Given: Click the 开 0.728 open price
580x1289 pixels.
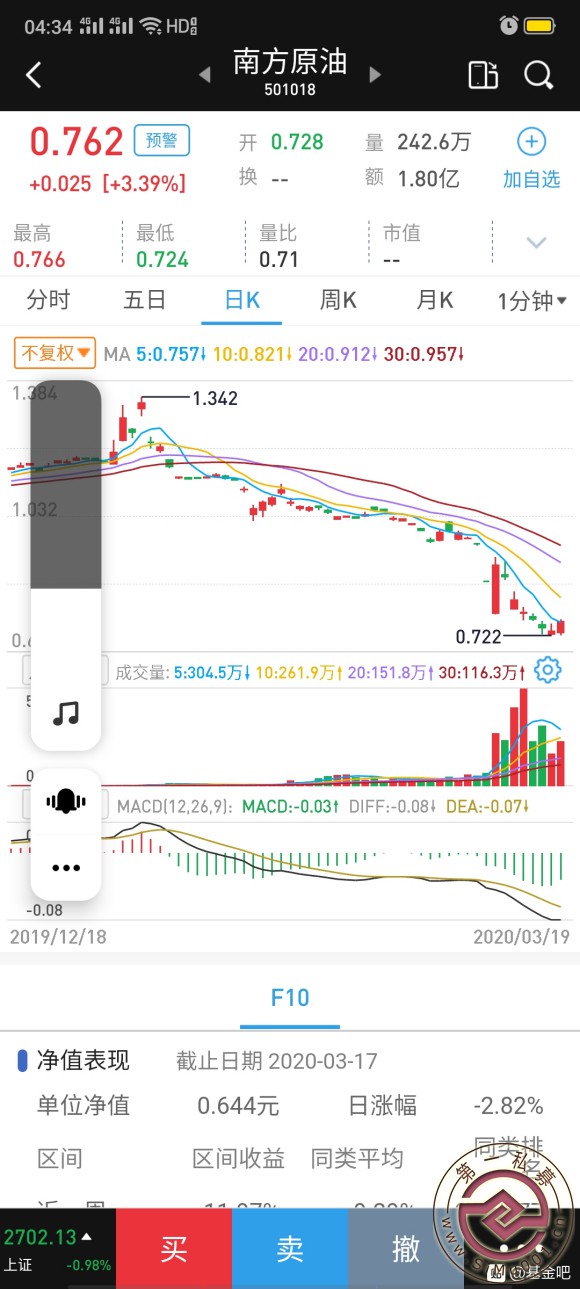Looking at the screenshot, I should (297, 142).
